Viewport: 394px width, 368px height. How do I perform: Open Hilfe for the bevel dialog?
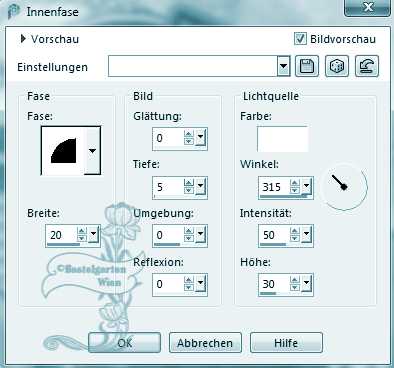[286, 342]
